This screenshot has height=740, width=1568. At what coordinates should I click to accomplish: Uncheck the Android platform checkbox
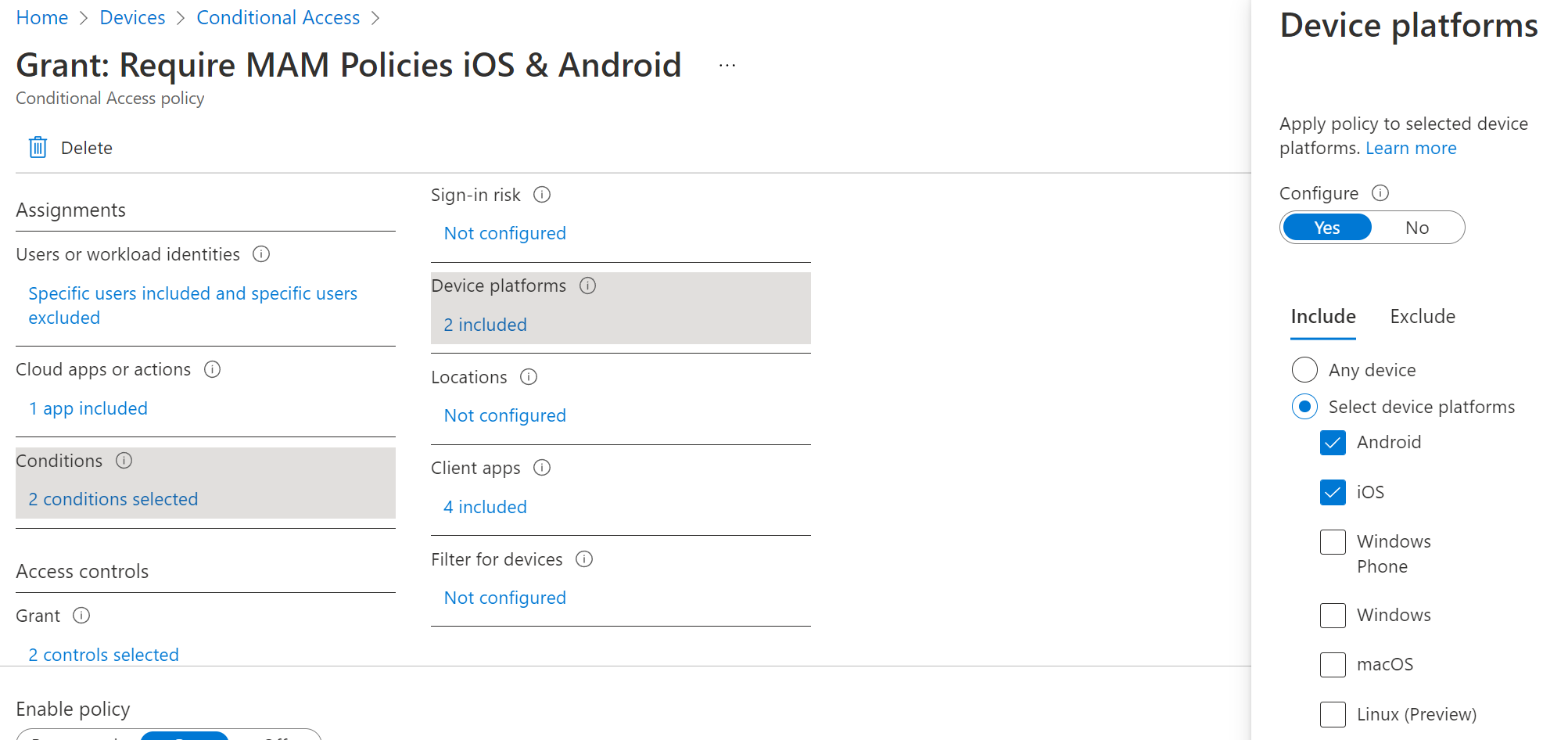1333,443
